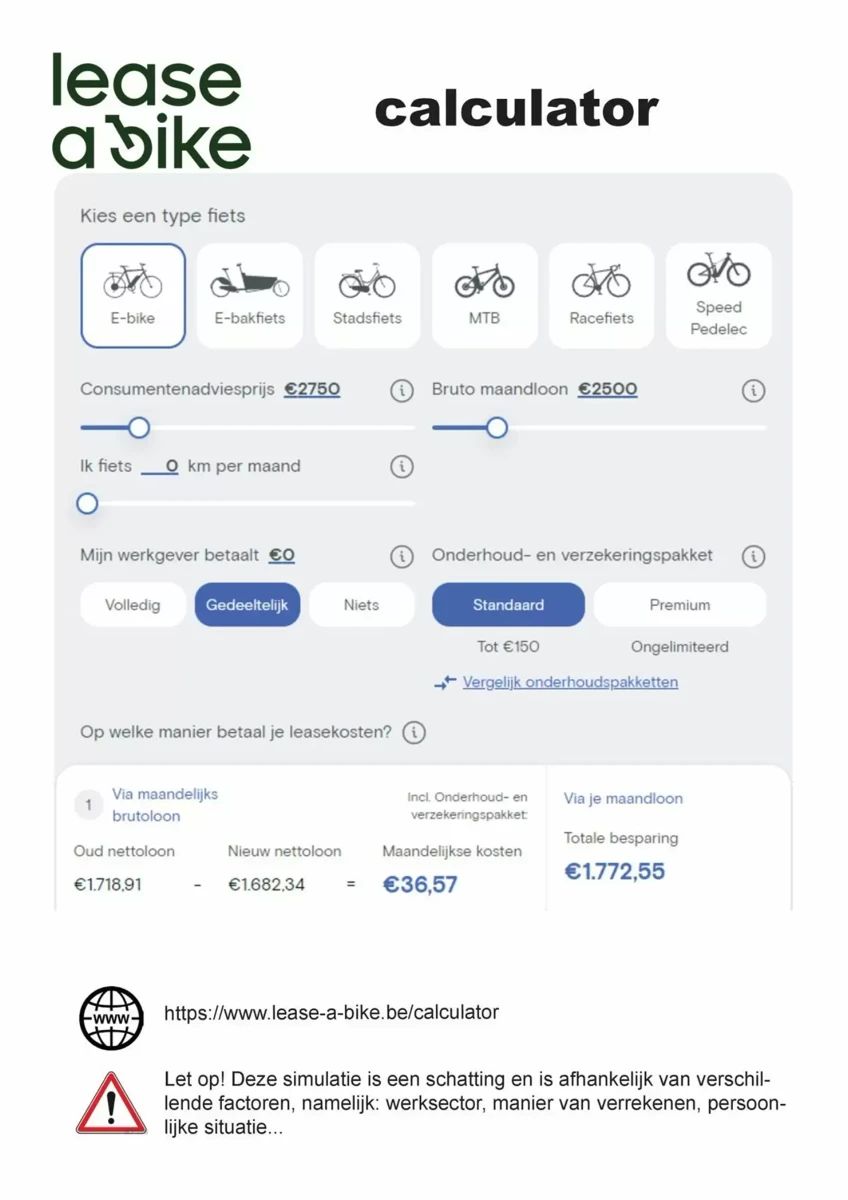
Task: Pick the MTB bike type
Action: [484, 296]
